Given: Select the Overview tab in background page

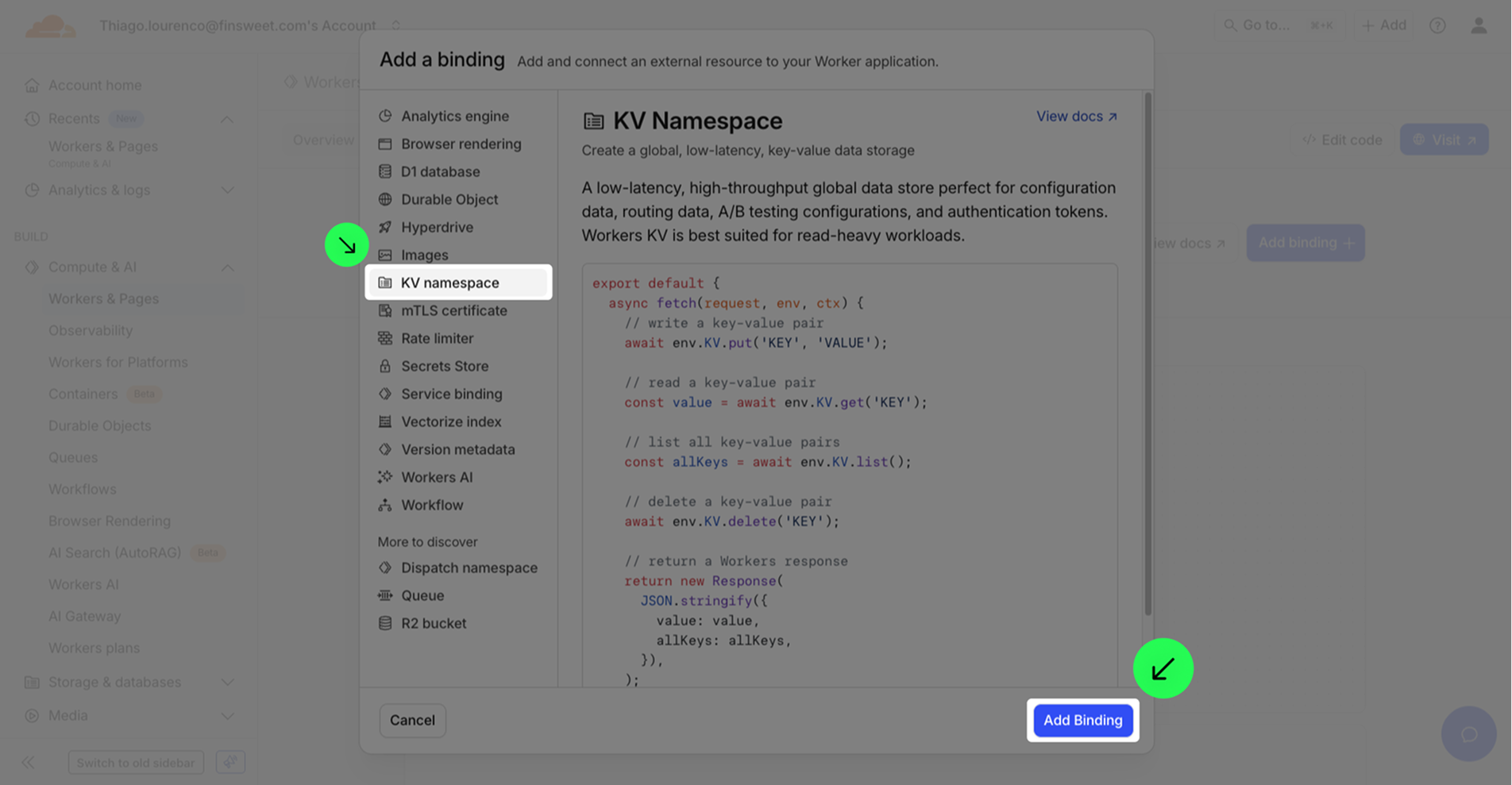Looking at the screenshot, I should pos(323,140).
